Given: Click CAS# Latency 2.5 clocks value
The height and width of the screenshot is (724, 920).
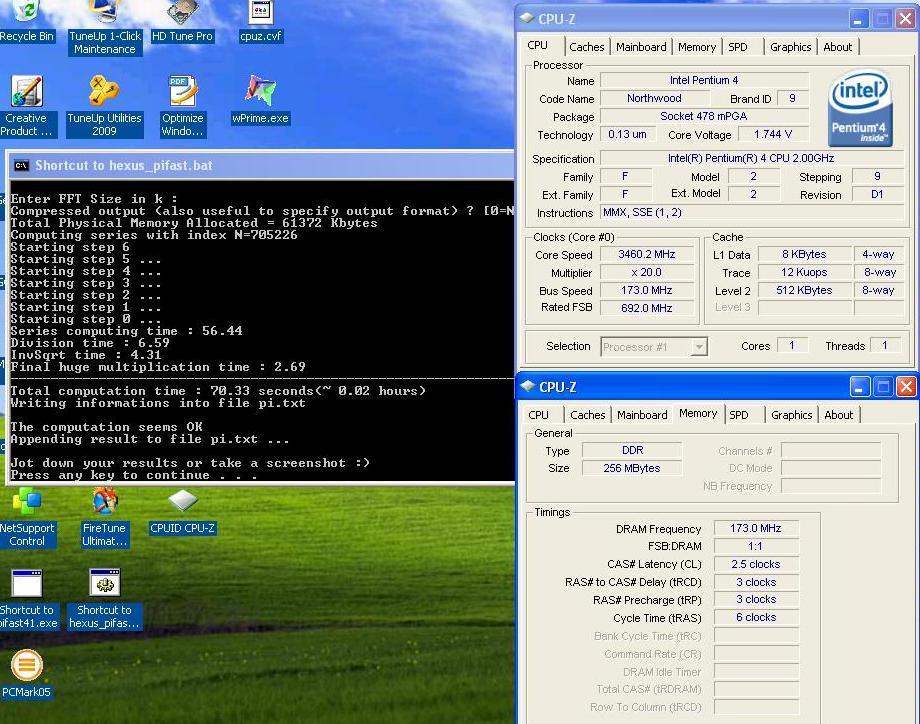Looking at the screenshot, I should (756, 564).
